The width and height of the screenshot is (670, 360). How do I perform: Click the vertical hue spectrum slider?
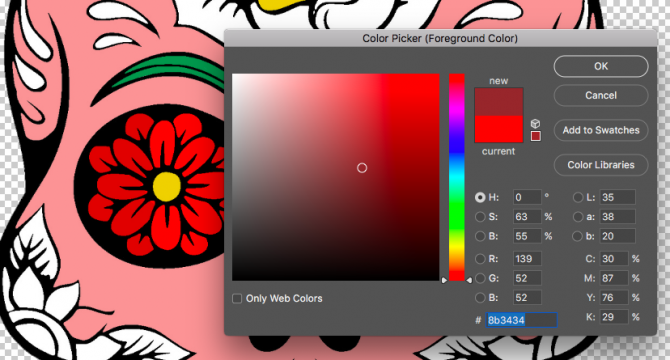tap(457, 177)
